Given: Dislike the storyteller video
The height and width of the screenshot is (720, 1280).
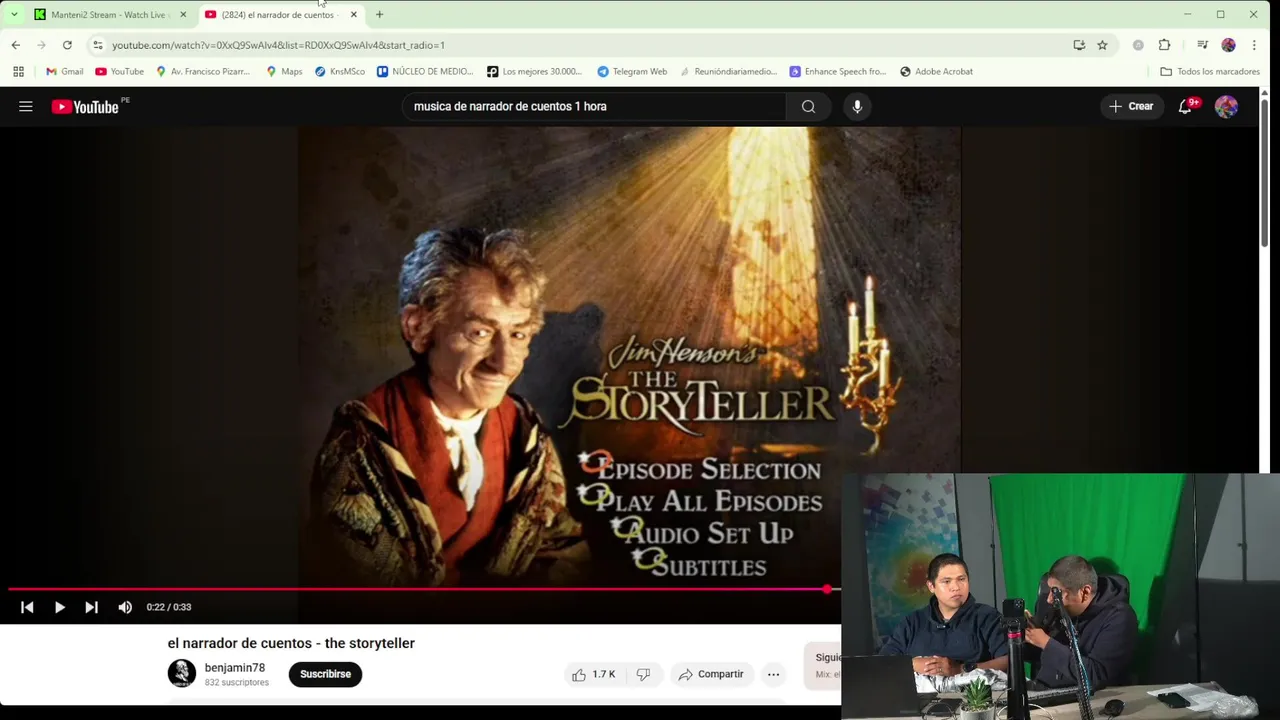Looking at the screenshot, I should coord(644,674).
